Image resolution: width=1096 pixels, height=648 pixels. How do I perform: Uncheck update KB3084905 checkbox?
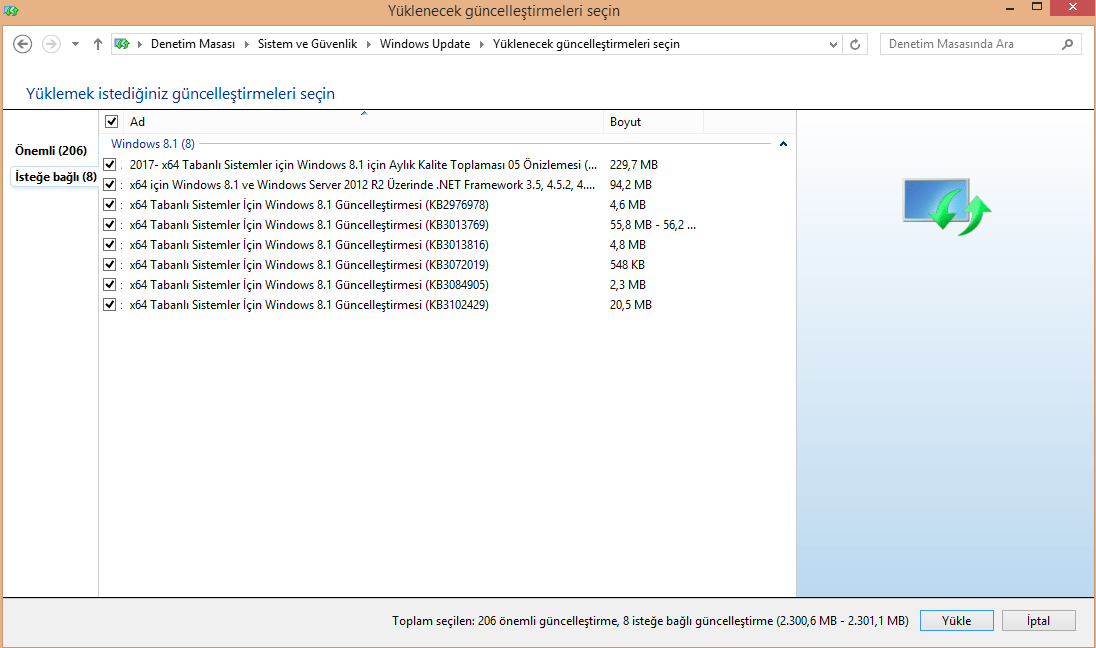[110, 285]
